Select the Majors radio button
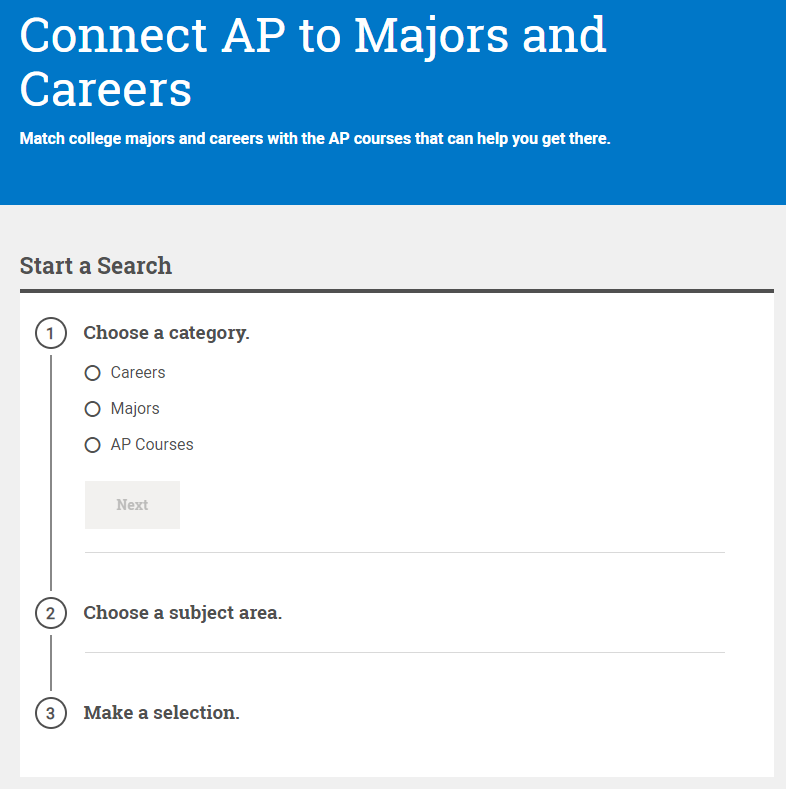 (x=93, y=409)
